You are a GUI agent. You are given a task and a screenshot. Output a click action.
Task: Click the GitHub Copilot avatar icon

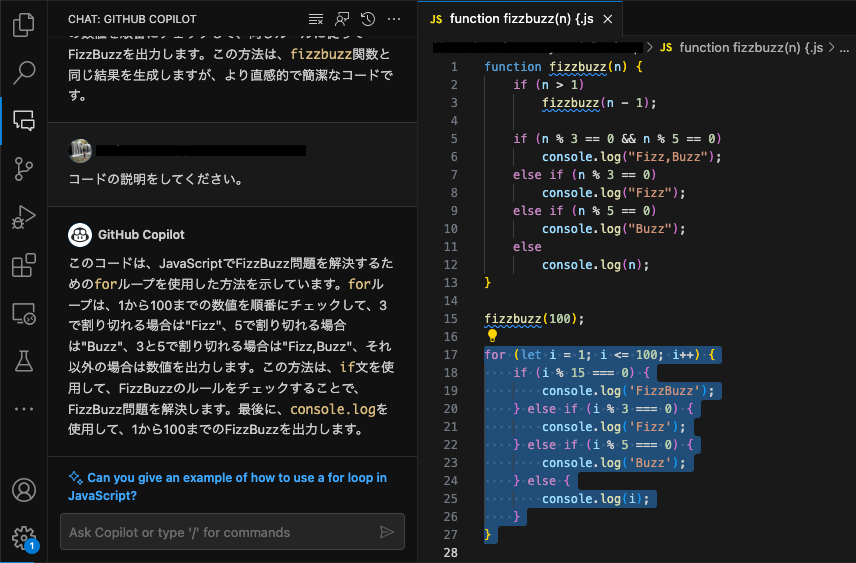click(x=80, y=235)
